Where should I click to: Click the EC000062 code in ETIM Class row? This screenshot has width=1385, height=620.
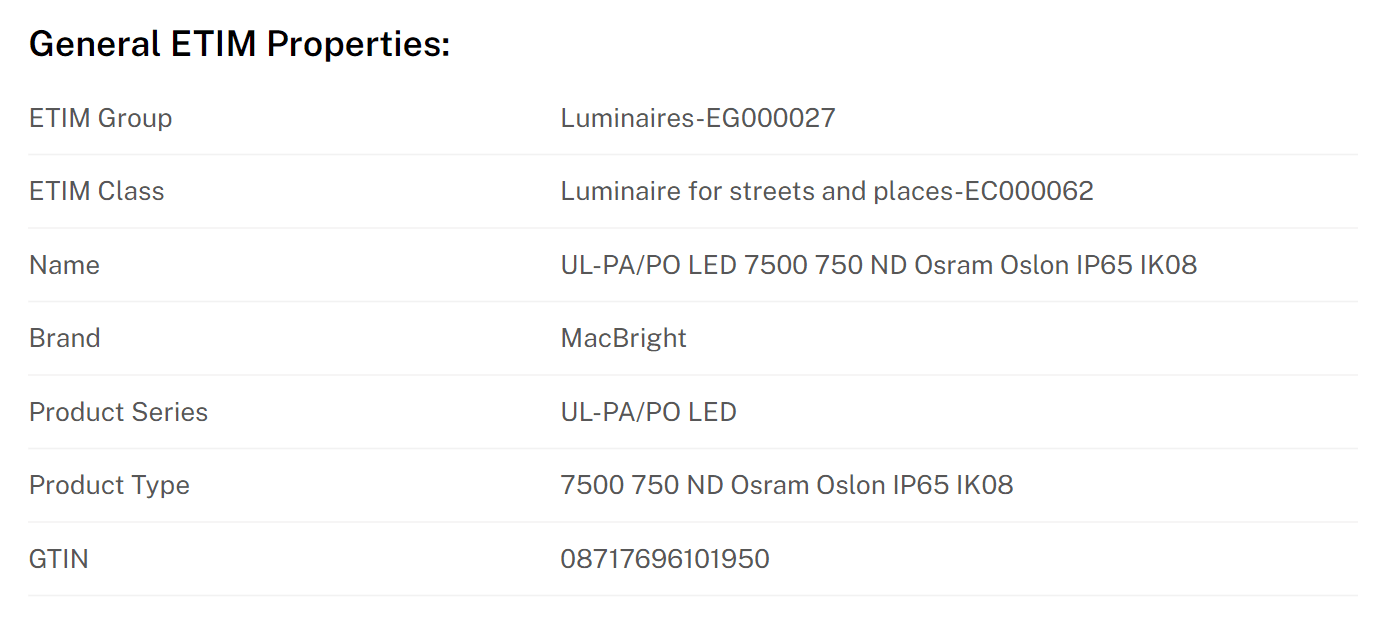click(x=1029, y=191)
